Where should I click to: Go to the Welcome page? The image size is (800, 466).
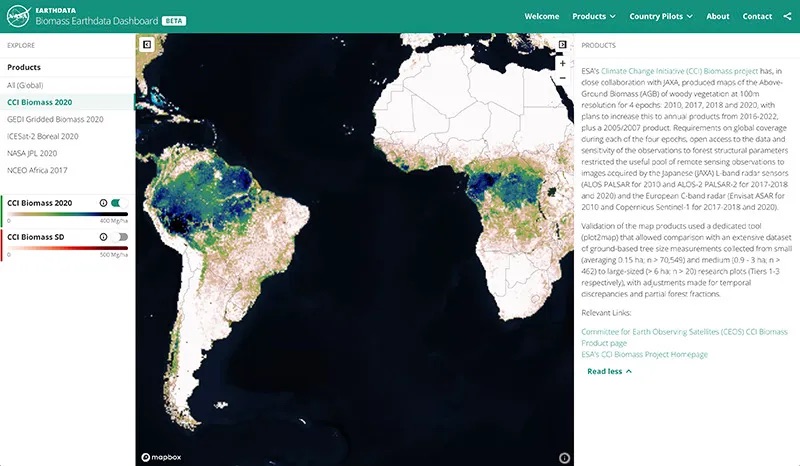click(542, 16)
